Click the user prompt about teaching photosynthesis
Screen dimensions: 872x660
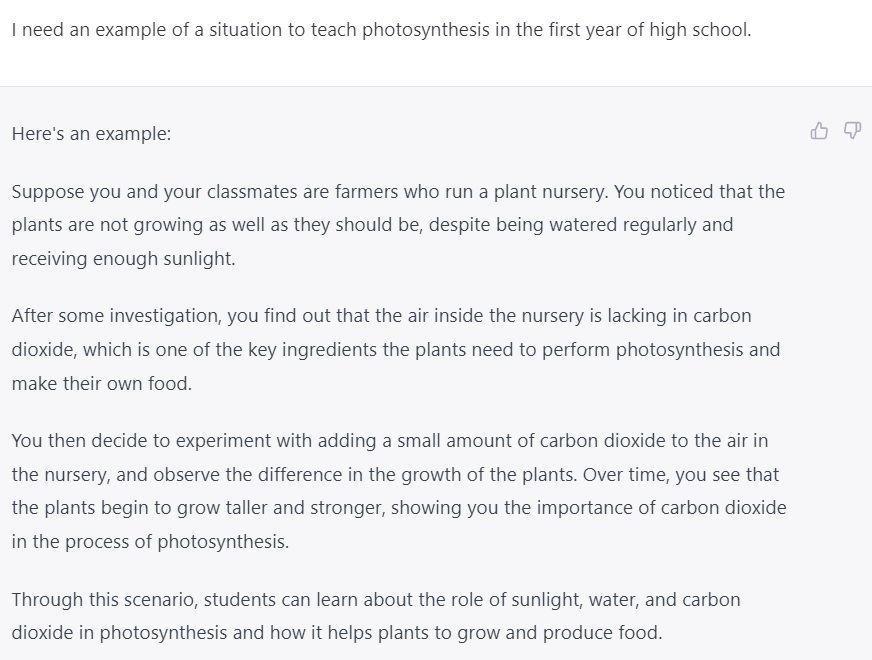click(x=380, y=30)
